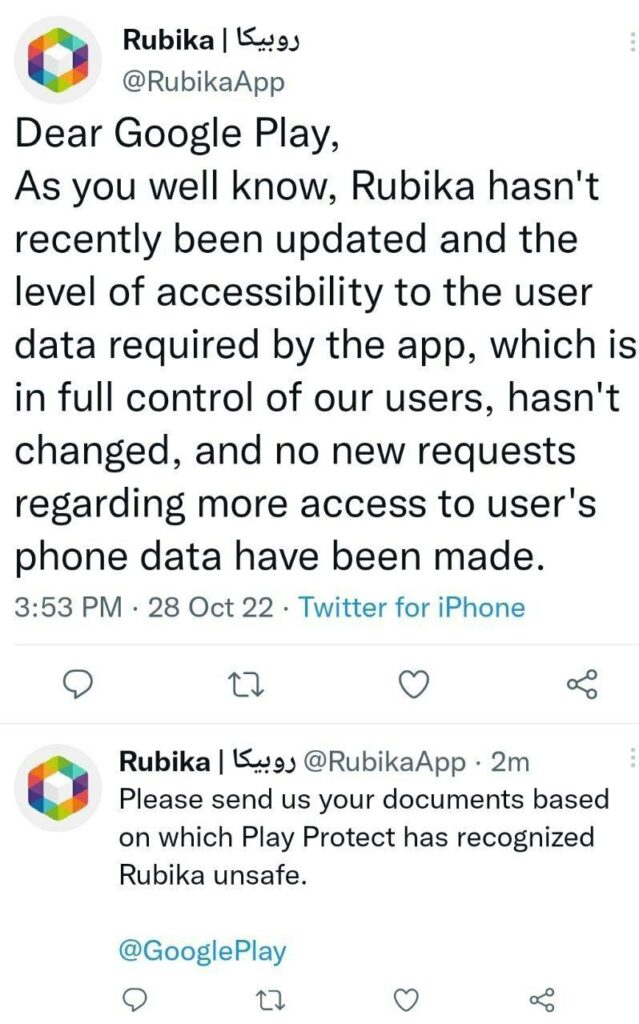Tap the @RubikaApp handle under header name
The height and width of the screenshot is (1024, 639).
tap(204, 82)
